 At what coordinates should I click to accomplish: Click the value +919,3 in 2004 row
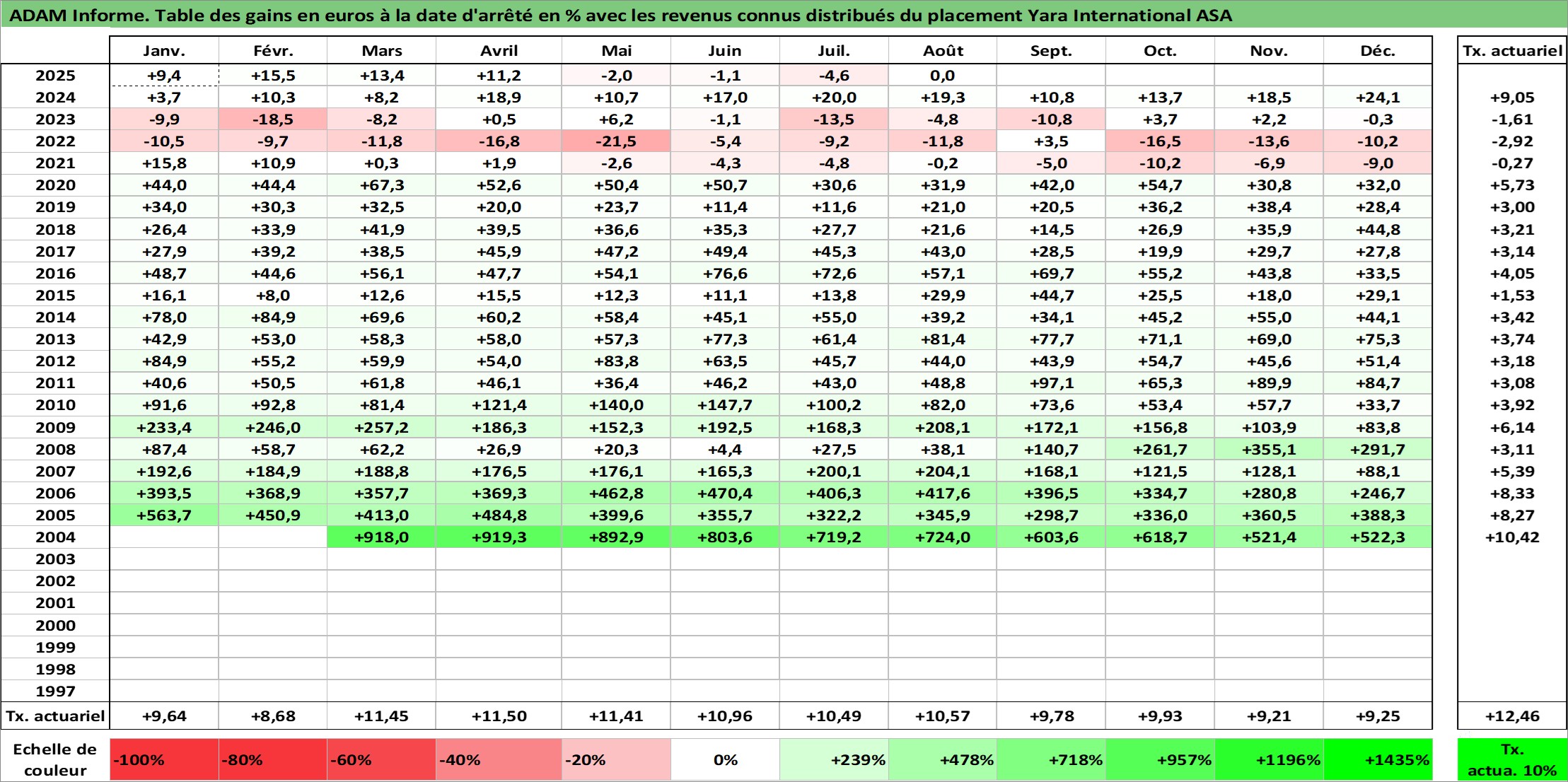pos(499,537)
